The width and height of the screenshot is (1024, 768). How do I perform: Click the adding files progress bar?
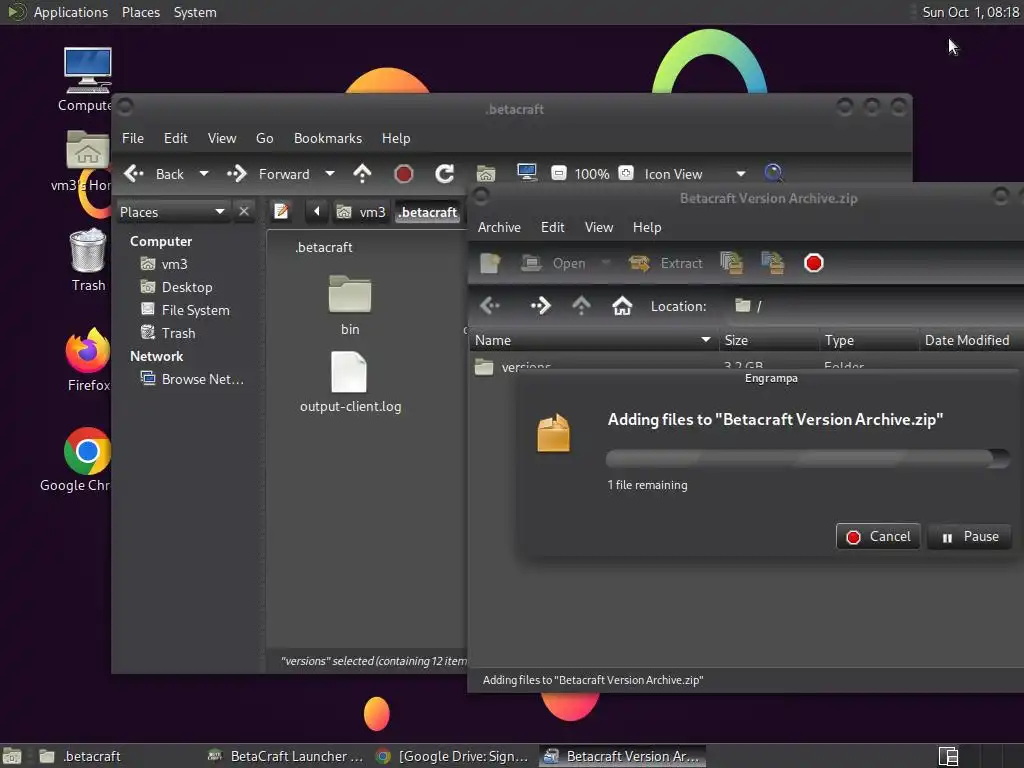(x=808, y=458)
